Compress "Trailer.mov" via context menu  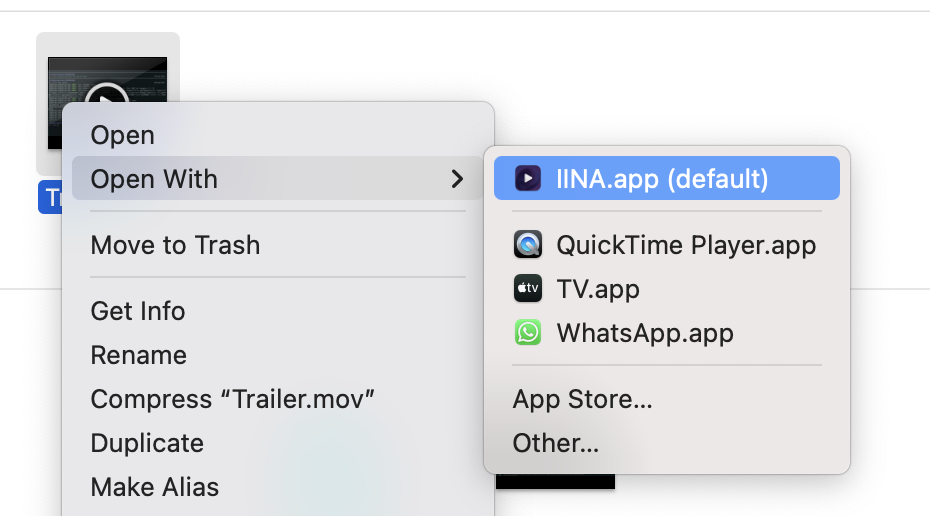[232, 399]
